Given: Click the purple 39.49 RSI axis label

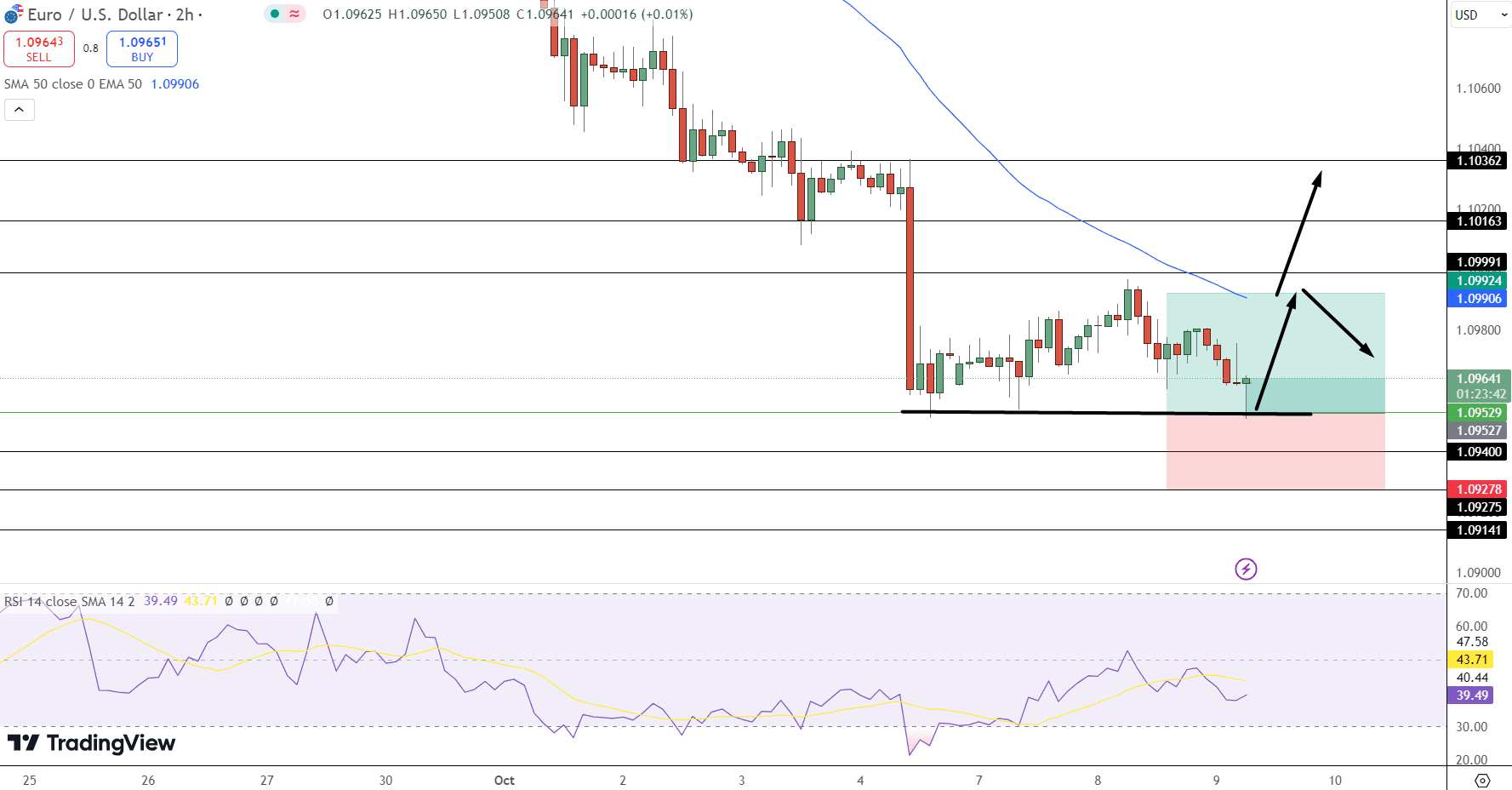Looking at the screenshot, I should [1471, 696].
